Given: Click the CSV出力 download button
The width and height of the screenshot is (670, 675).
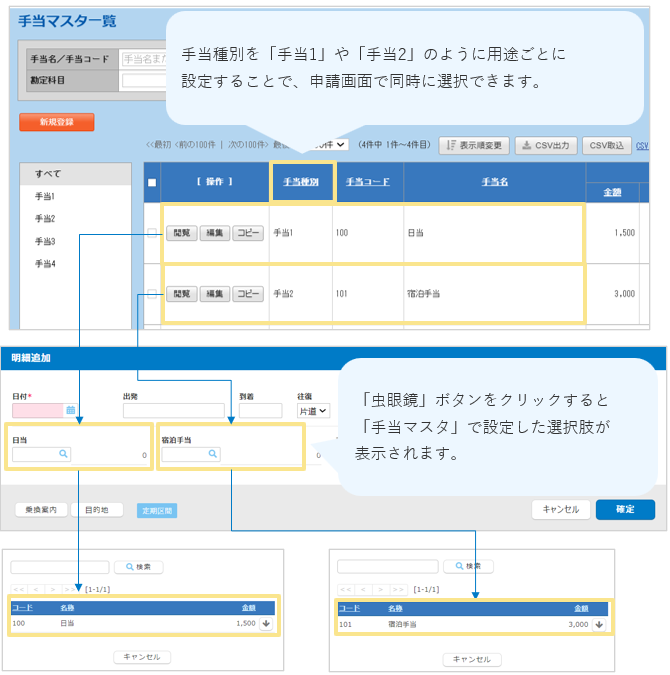Looking at the screenshot, I should pyautogui.click(x=545, y=146).
